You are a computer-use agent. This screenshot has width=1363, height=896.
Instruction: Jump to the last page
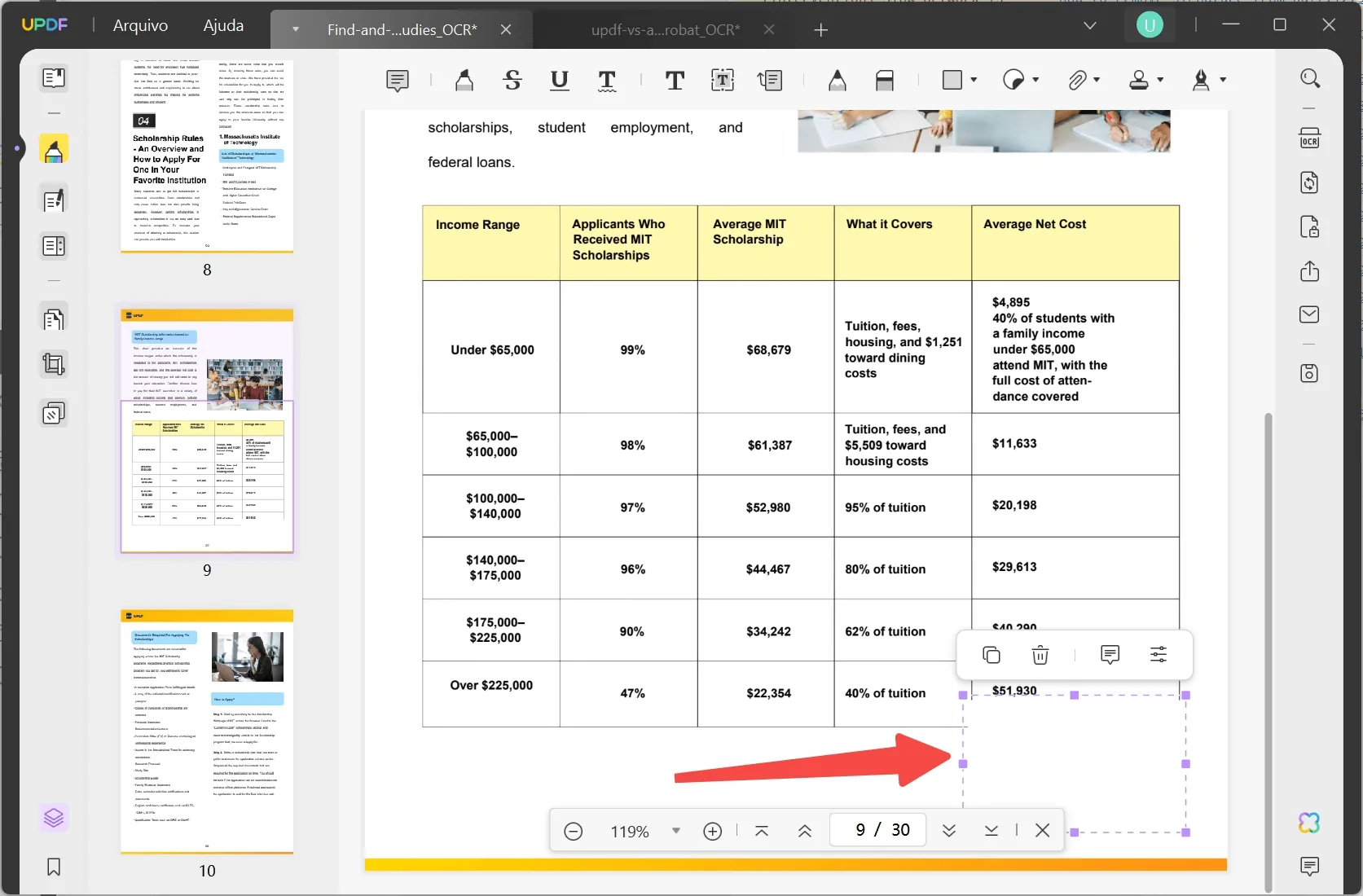point(991,831)
